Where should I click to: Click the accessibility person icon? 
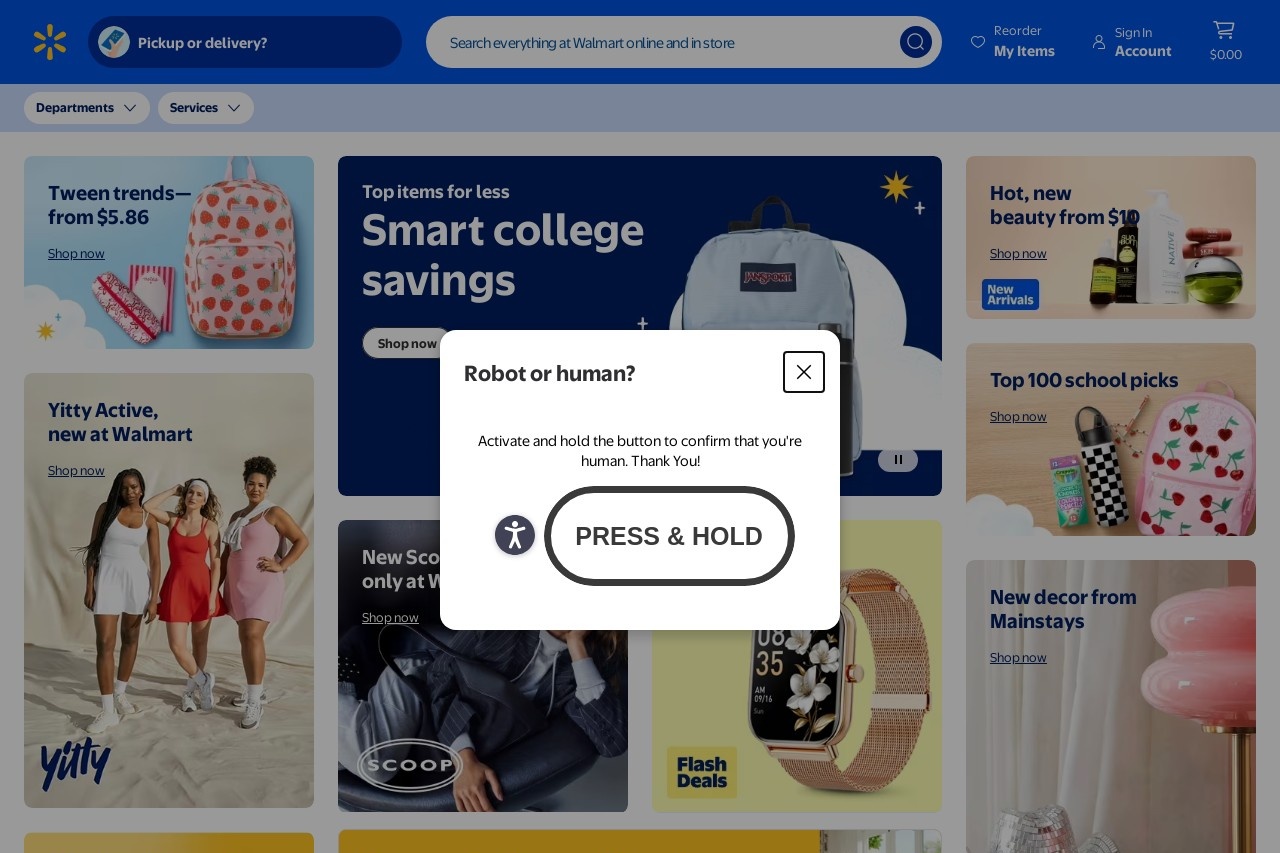click(515, 535)
